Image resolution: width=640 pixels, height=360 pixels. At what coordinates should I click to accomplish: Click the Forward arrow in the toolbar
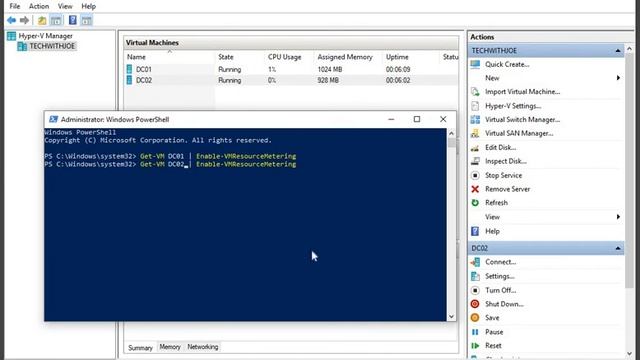[x=24, y=20]
